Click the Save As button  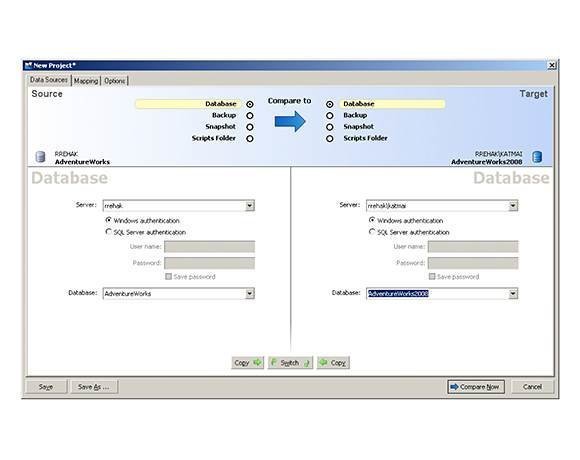point(94,387)
